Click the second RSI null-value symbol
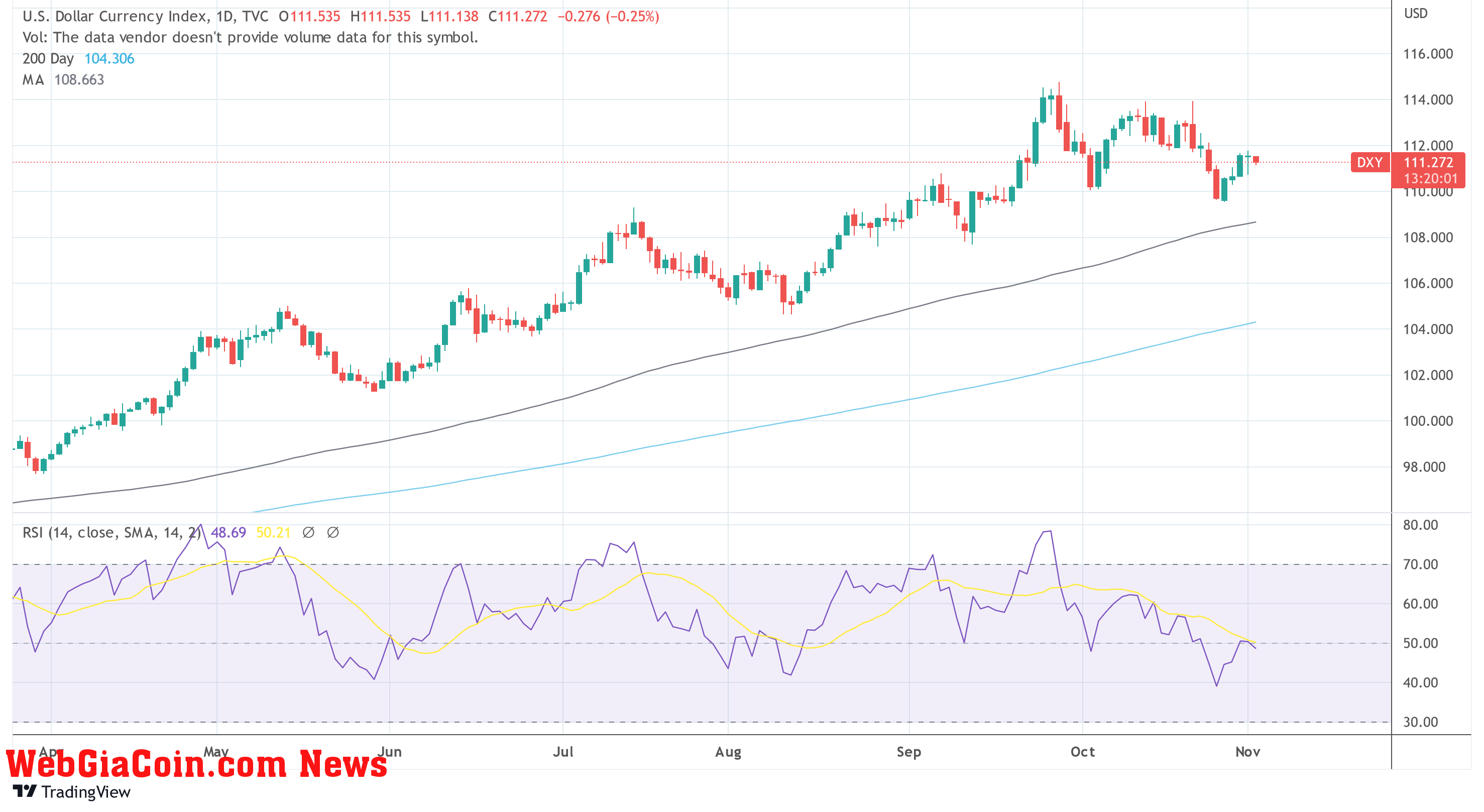The image size is (1484, 812). (333, 533)
